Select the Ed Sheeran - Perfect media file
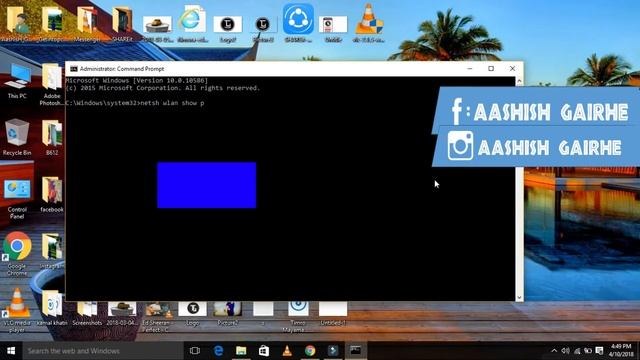The image size is (640, 360). 157,317
